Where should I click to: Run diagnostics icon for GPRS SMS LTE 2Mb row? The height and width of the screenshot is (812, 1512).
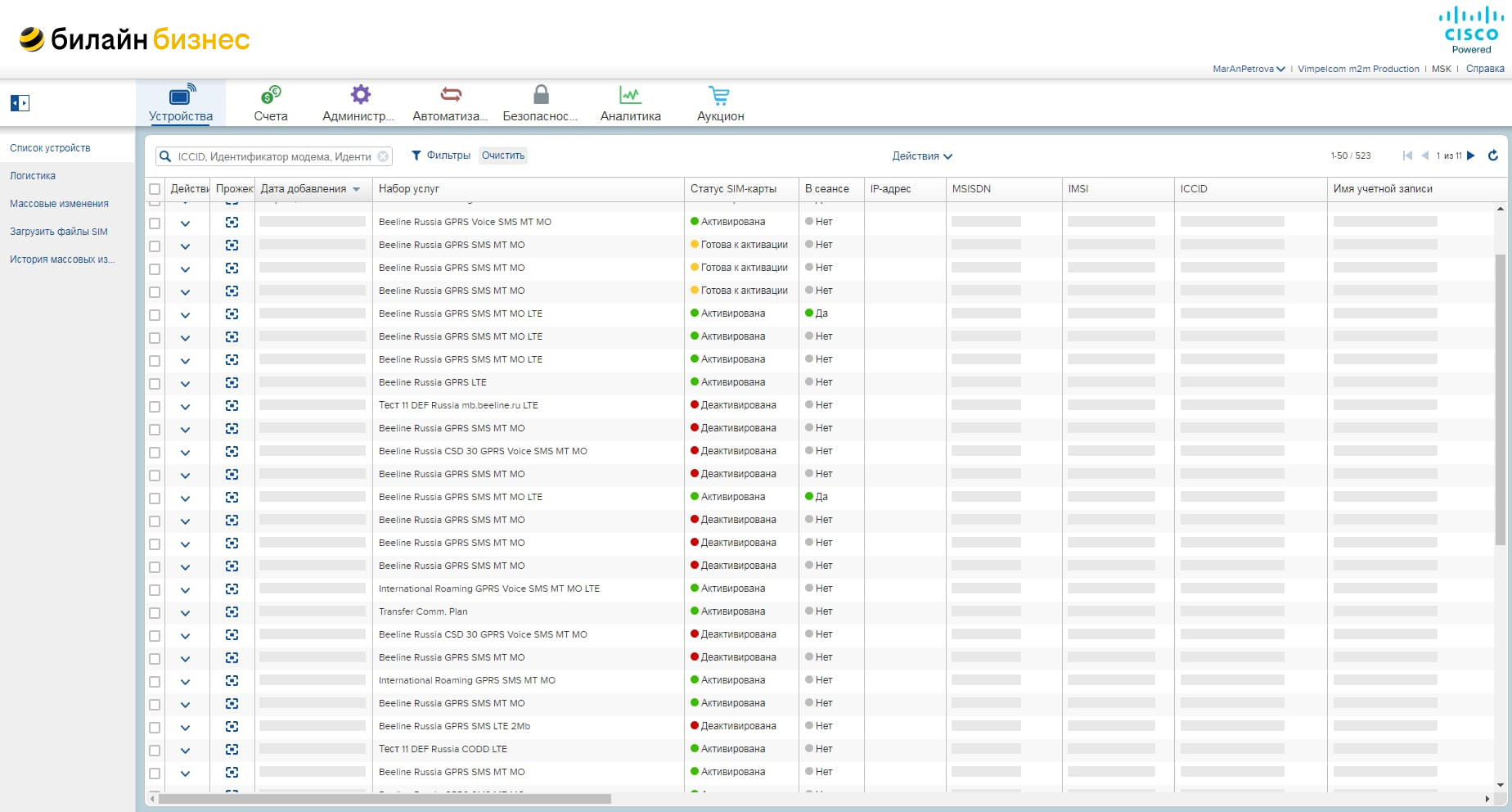pos(232,726)
